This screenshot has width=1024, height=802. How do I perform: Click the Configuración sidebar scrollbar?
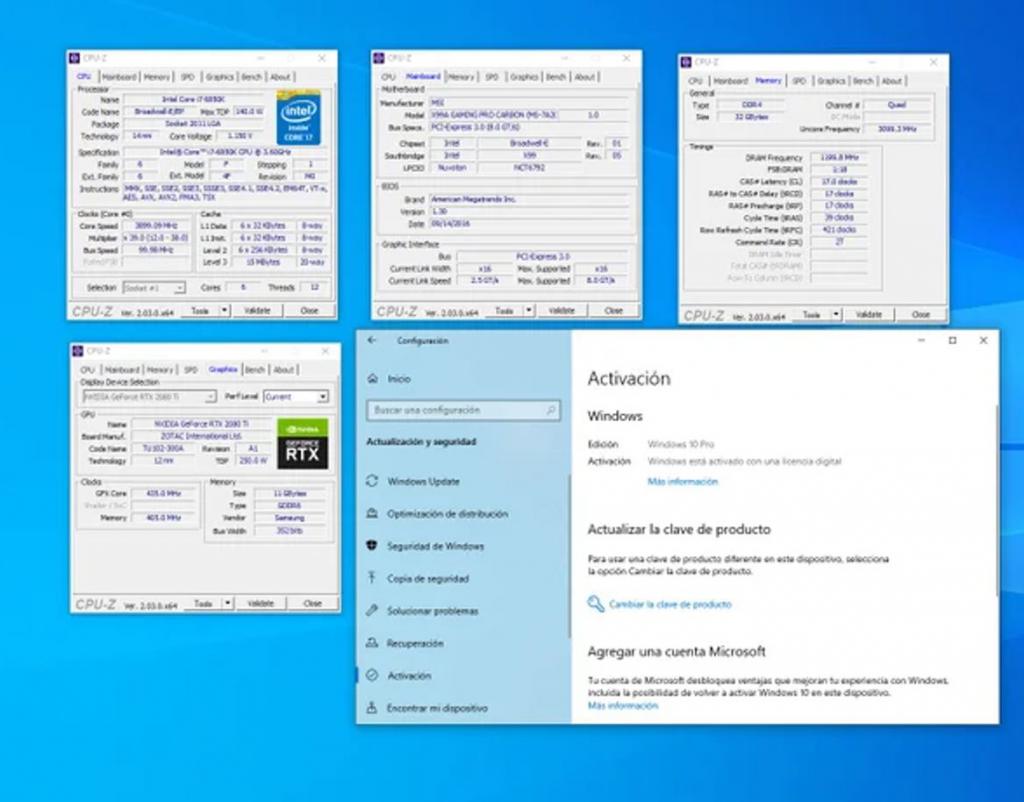tap(569, 556)
